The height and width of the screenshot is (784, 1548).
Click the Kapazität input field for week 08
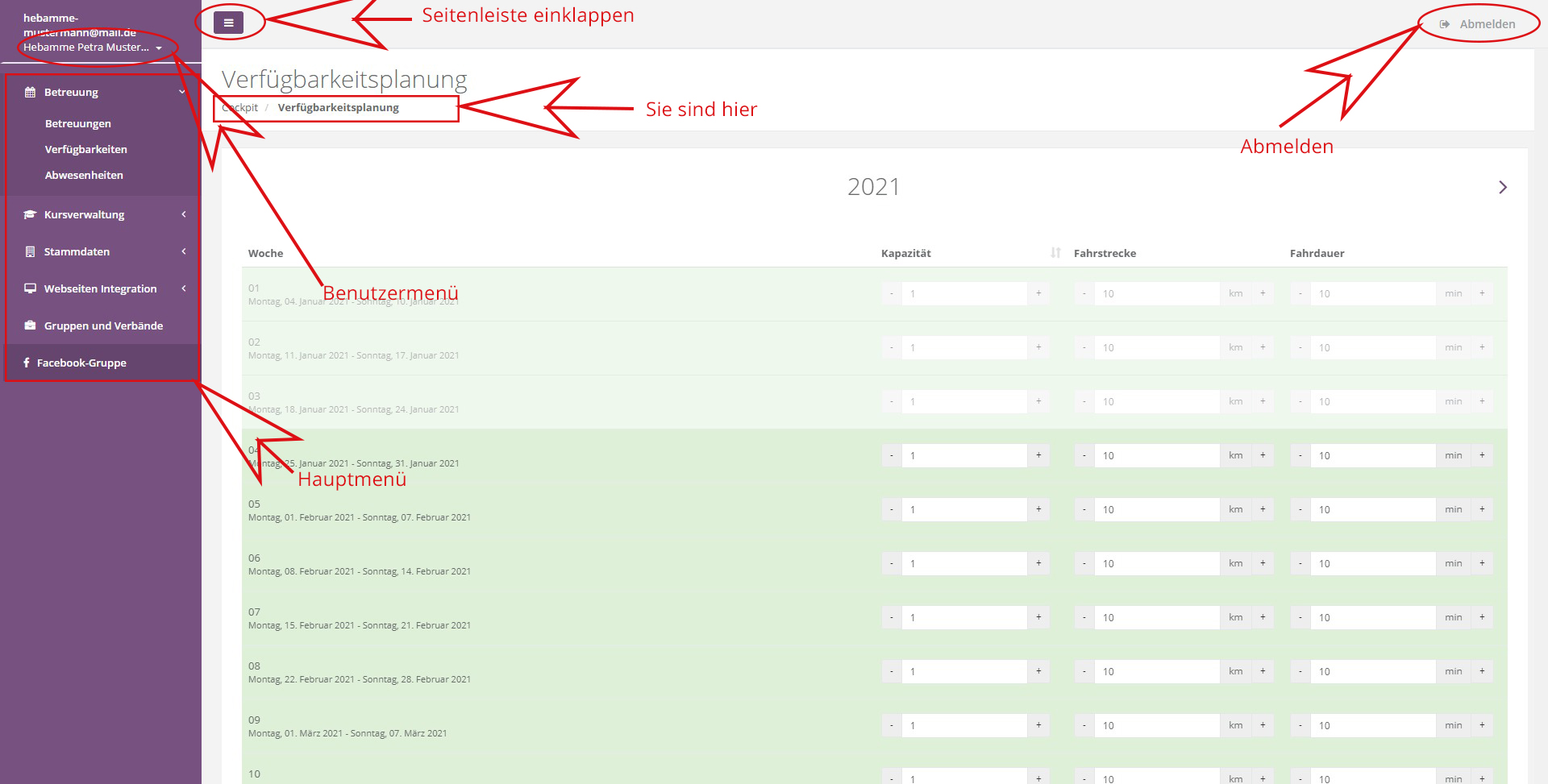pos(963,671)
